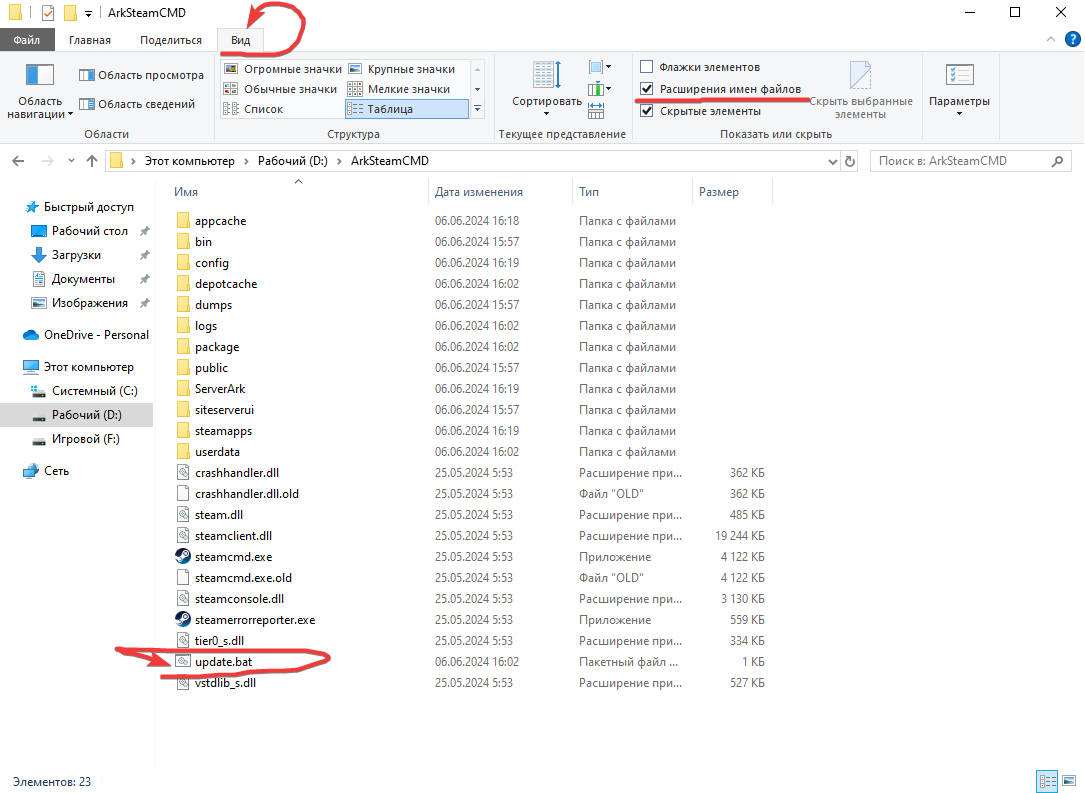Open Быстрый доступ in navigation pane
This screenshot has width=1085, height=793.
(89, 207)
